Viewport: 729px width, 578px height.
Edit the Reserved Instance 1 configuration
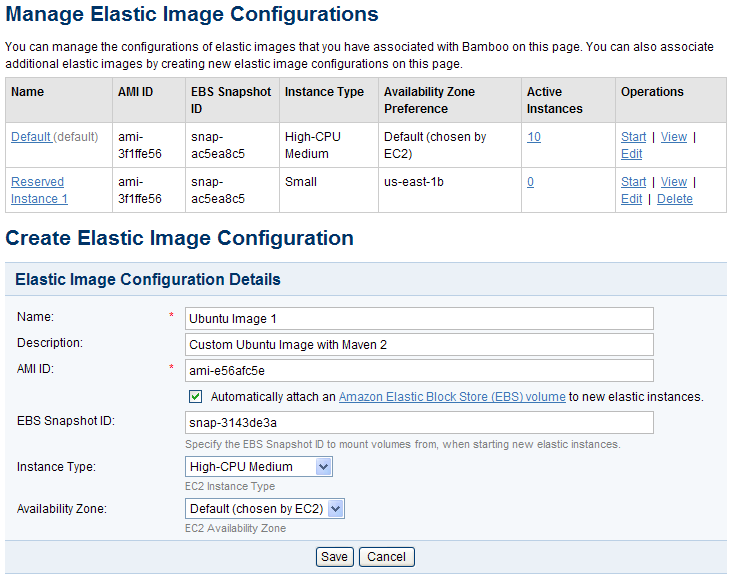[631, 199]
